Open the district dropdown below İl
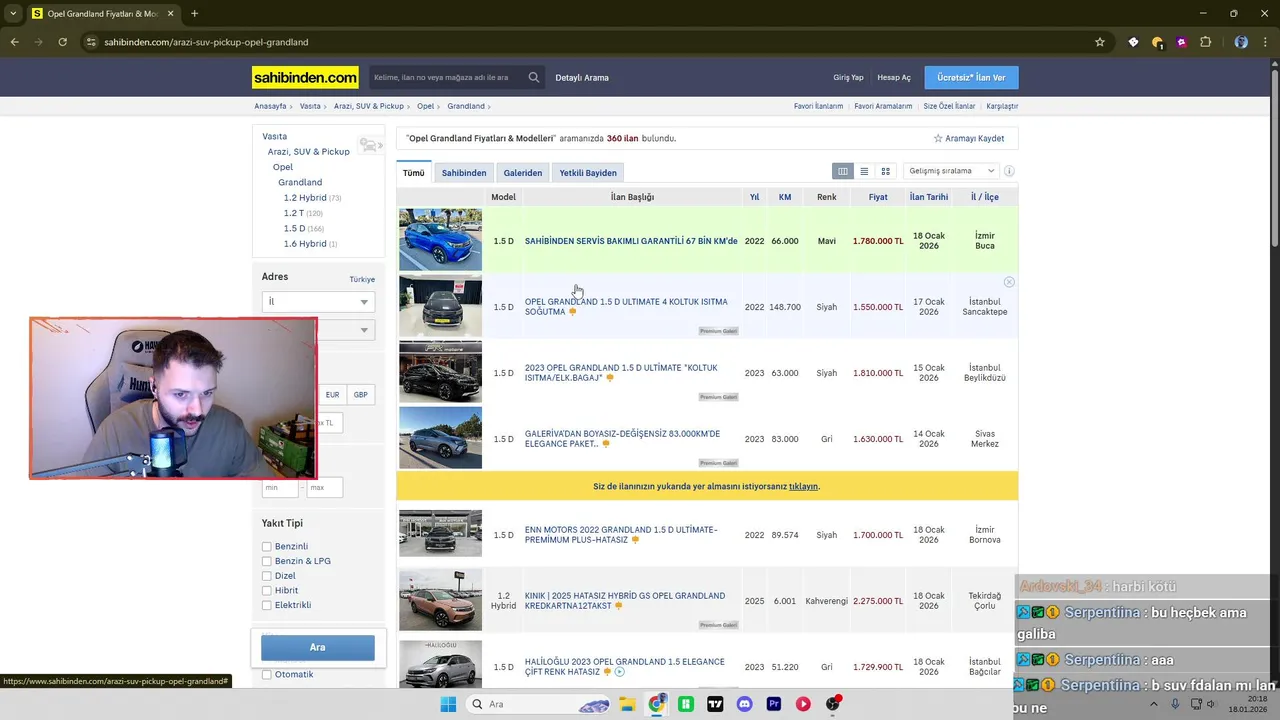Image resolution: width=1280 pixels, height=720 pixels. [346, 330]
